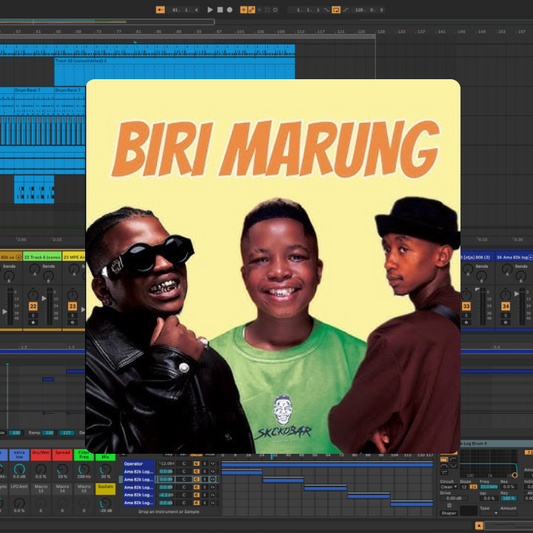
Task: Toggle the Operator chain activator
Action: pyautogui.click(x=197, y=463)
